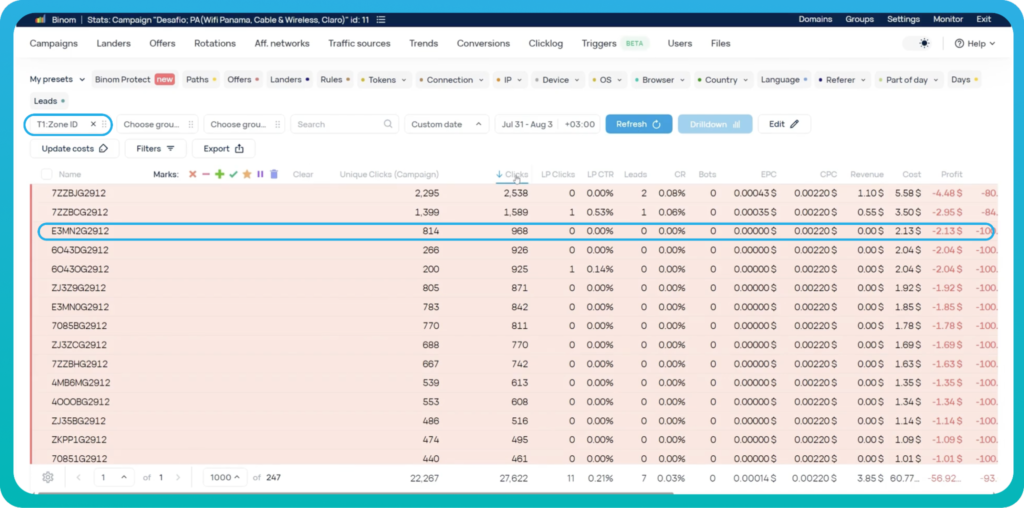Expand My presets dropdown

(57, 80)
